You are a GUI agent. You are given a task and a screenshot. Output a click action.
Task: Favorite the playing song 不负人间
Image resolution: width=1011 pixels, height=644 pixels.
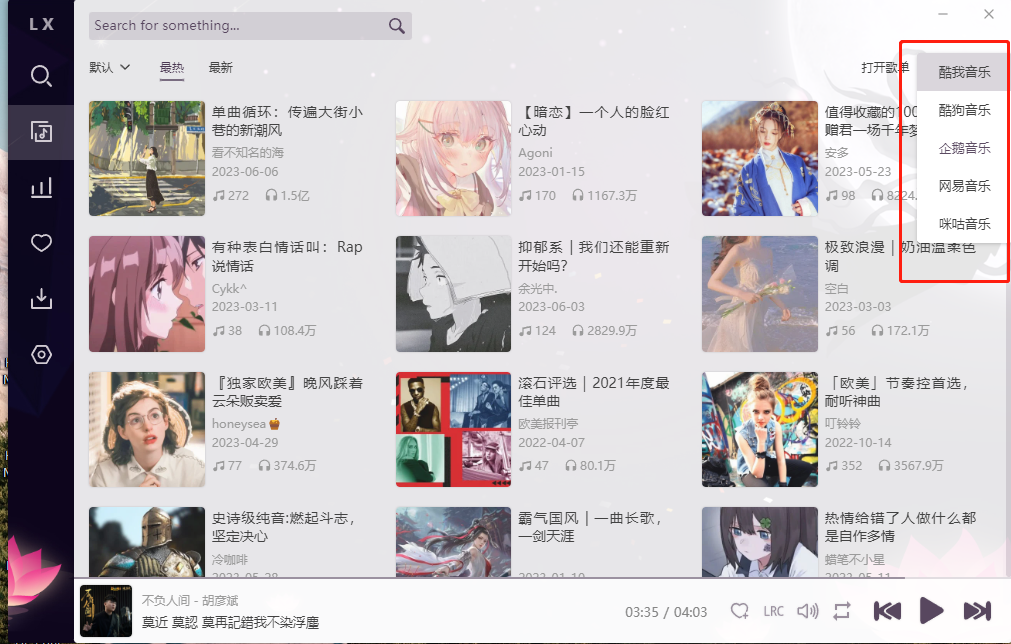(x=739, y=611)
